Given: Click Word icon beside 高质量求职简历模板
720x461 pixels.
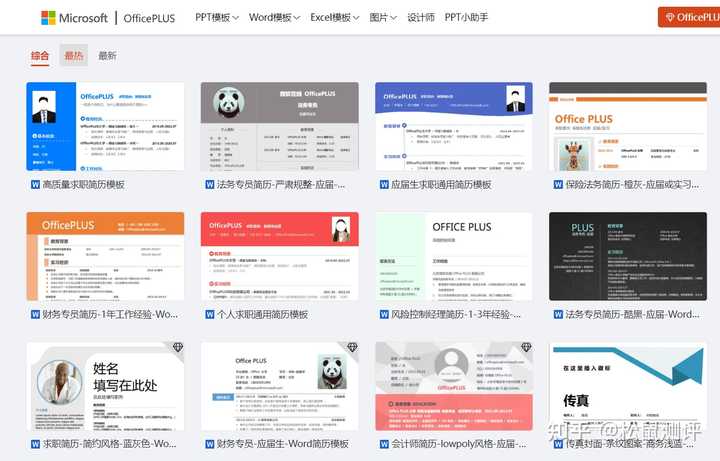Looking at the screenshot, I should coord(35,185).
